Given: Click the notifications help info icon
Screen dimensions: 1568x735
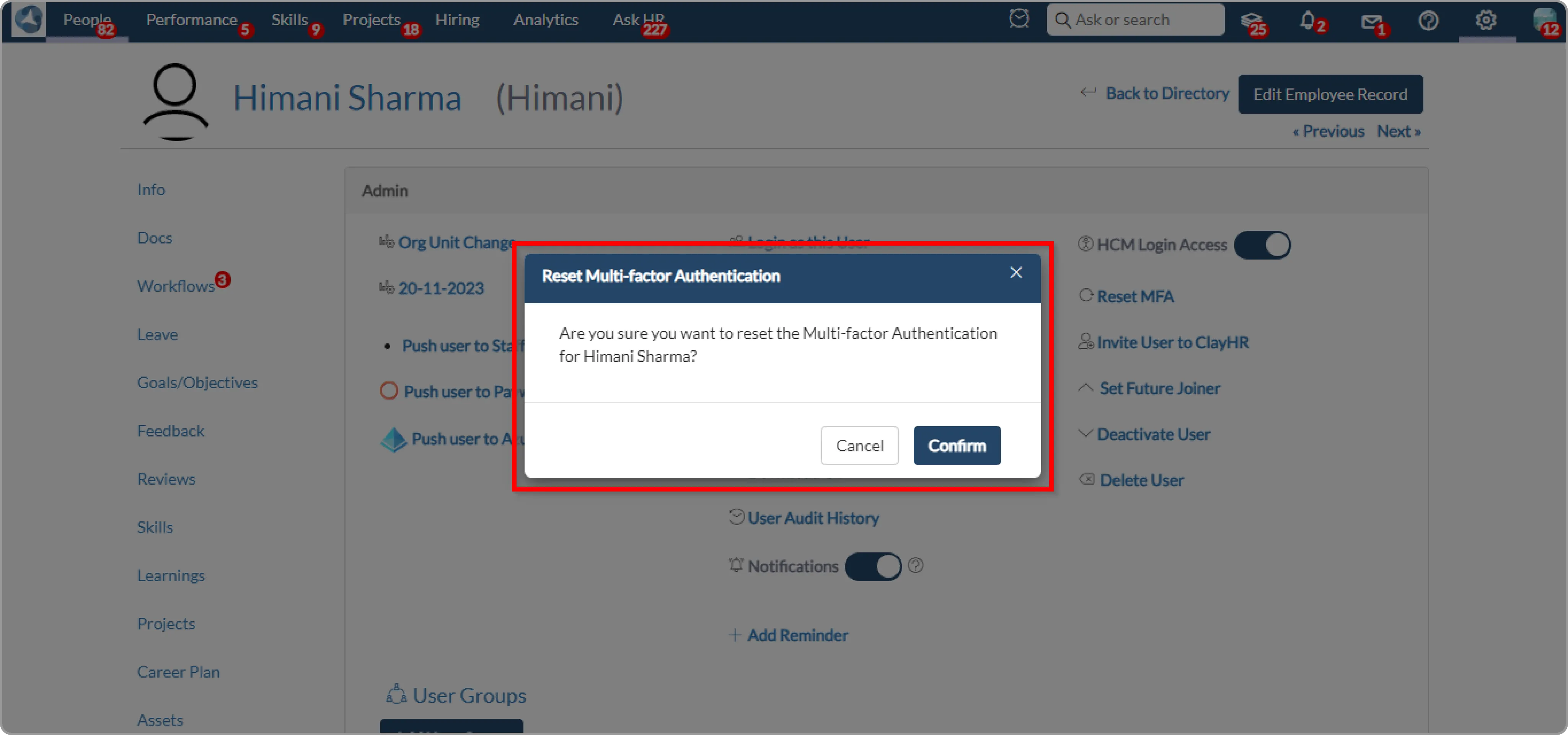Looking at the screenshot, I should pyautogui.click(x=915, y=566).
